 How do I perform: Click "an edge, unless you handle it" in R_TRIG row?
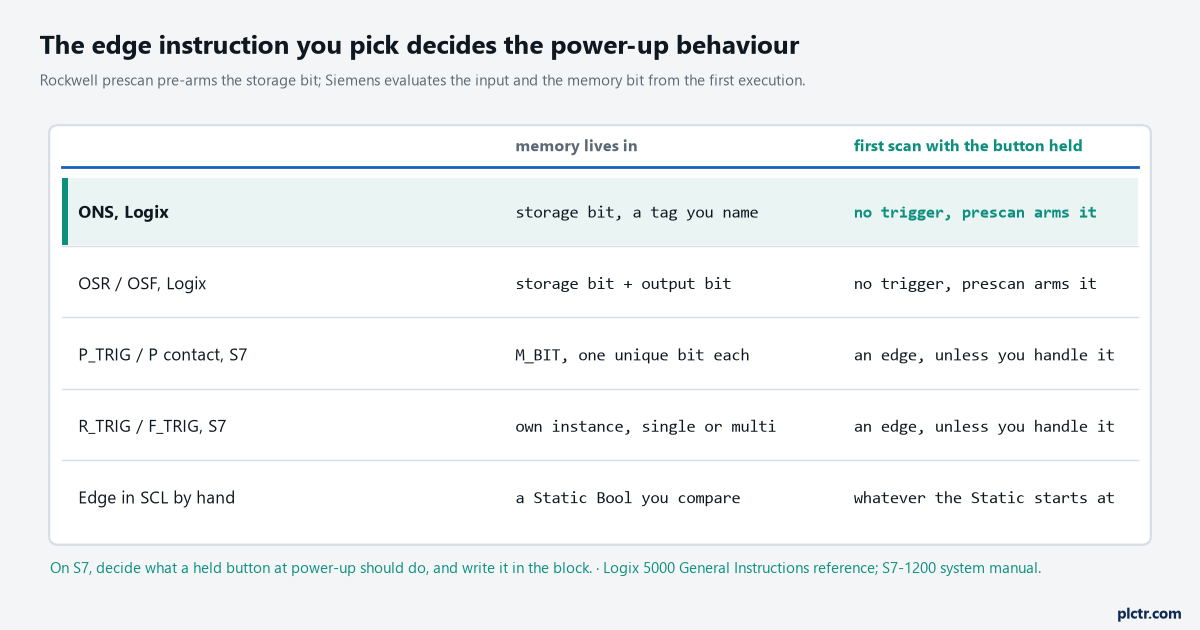coord(984,426)
